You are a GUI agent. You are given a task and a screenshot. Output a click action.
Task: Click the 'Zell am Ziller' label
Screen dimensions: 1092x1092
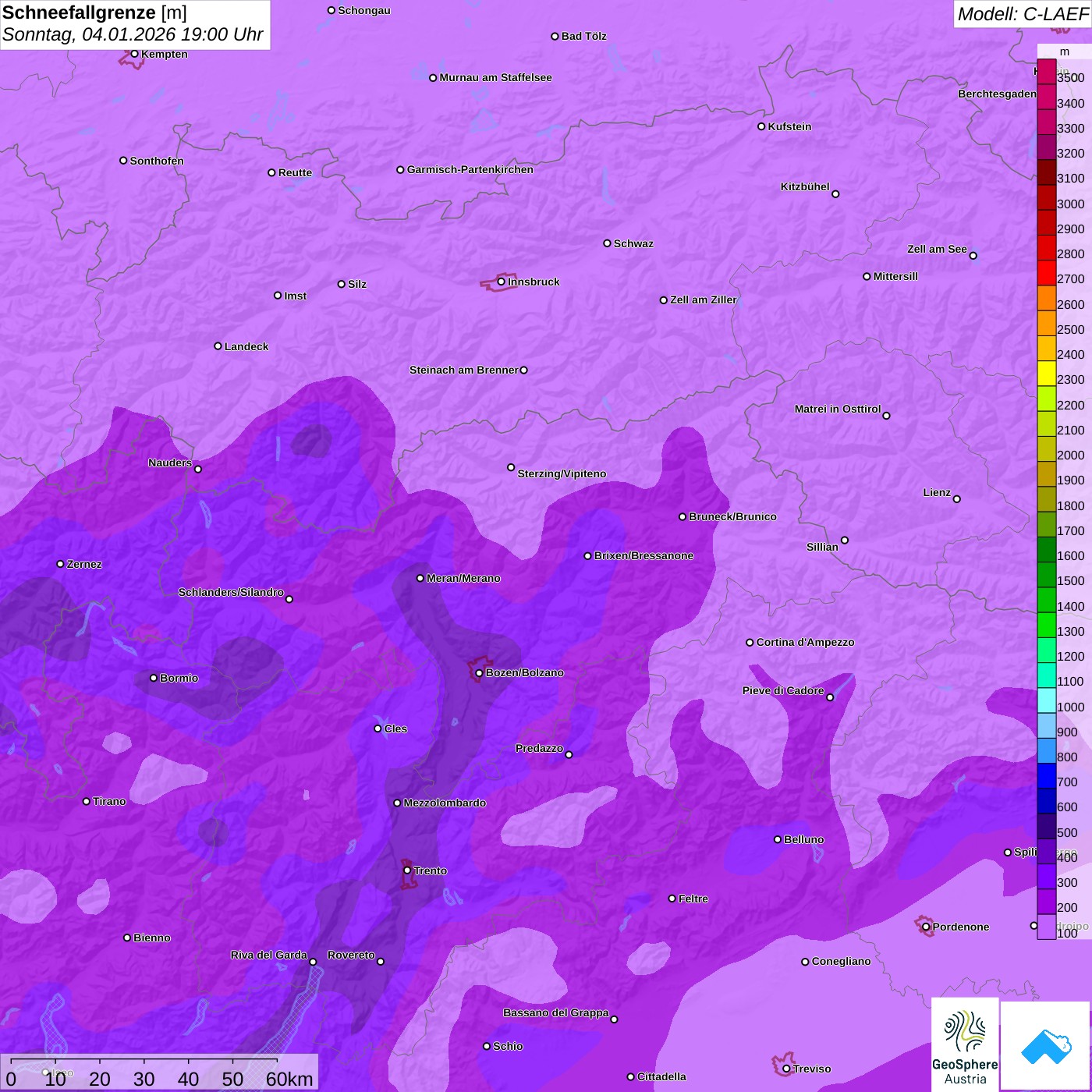coord(704,300)
